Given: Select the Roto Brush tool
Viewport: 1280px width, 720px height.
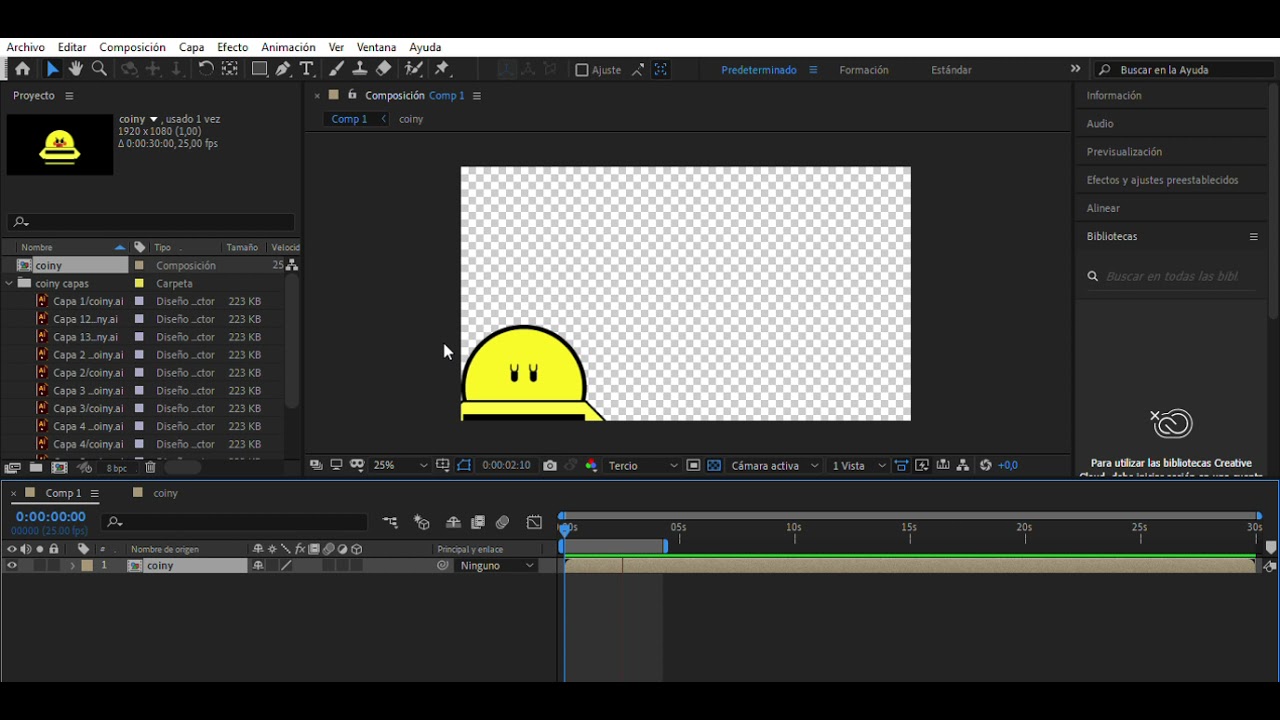Looking at the screenshot, I should 414,69.
